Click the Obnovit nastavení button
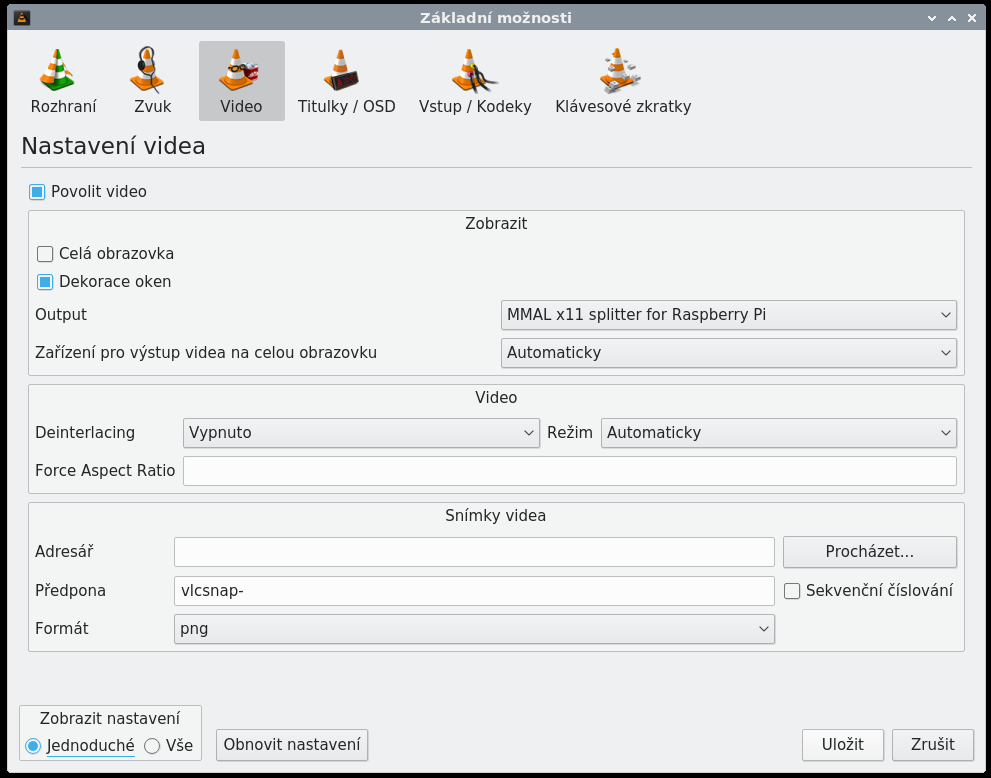The image size is (991, 778). 292,745
